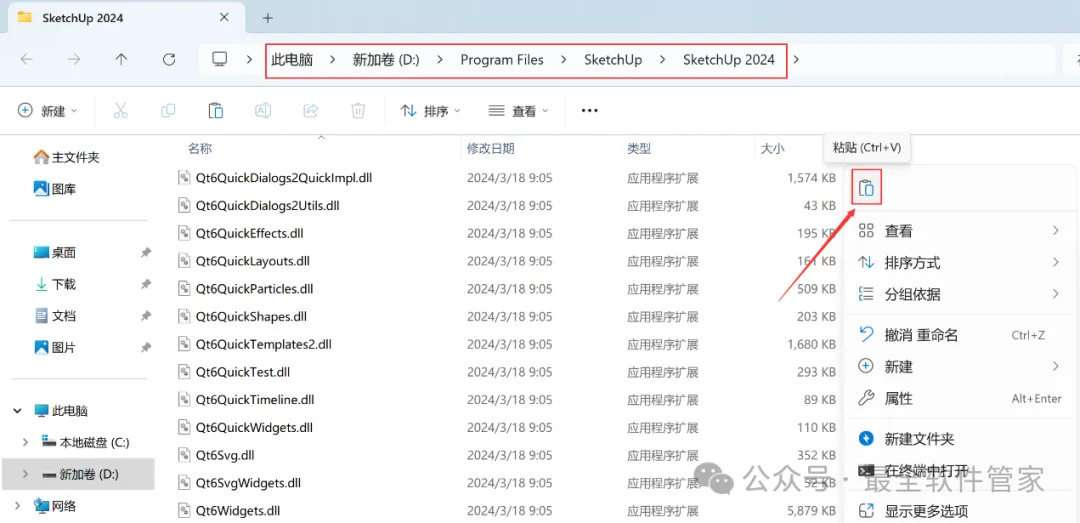The image size is (1080, 523).
Task: Click the Back navigation arrow
Action: (x=27, y=59)
